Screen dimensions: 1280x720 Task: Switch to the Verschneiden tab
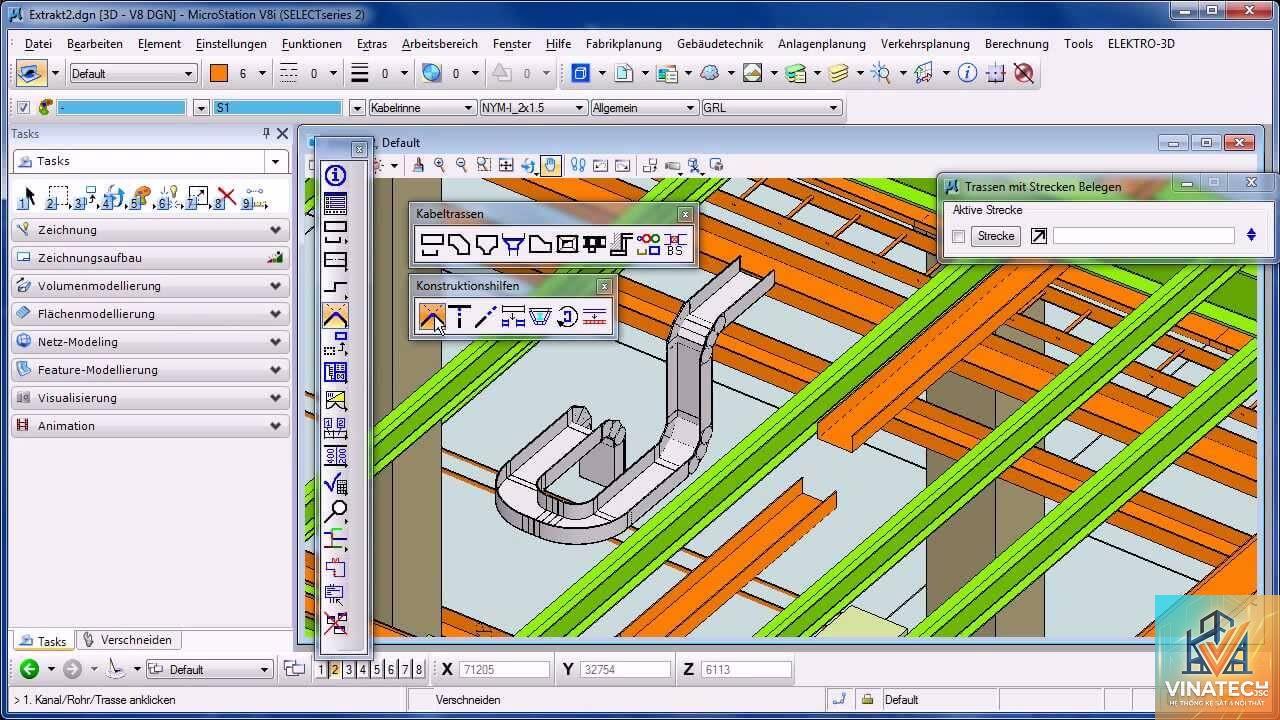pos(128,640)
